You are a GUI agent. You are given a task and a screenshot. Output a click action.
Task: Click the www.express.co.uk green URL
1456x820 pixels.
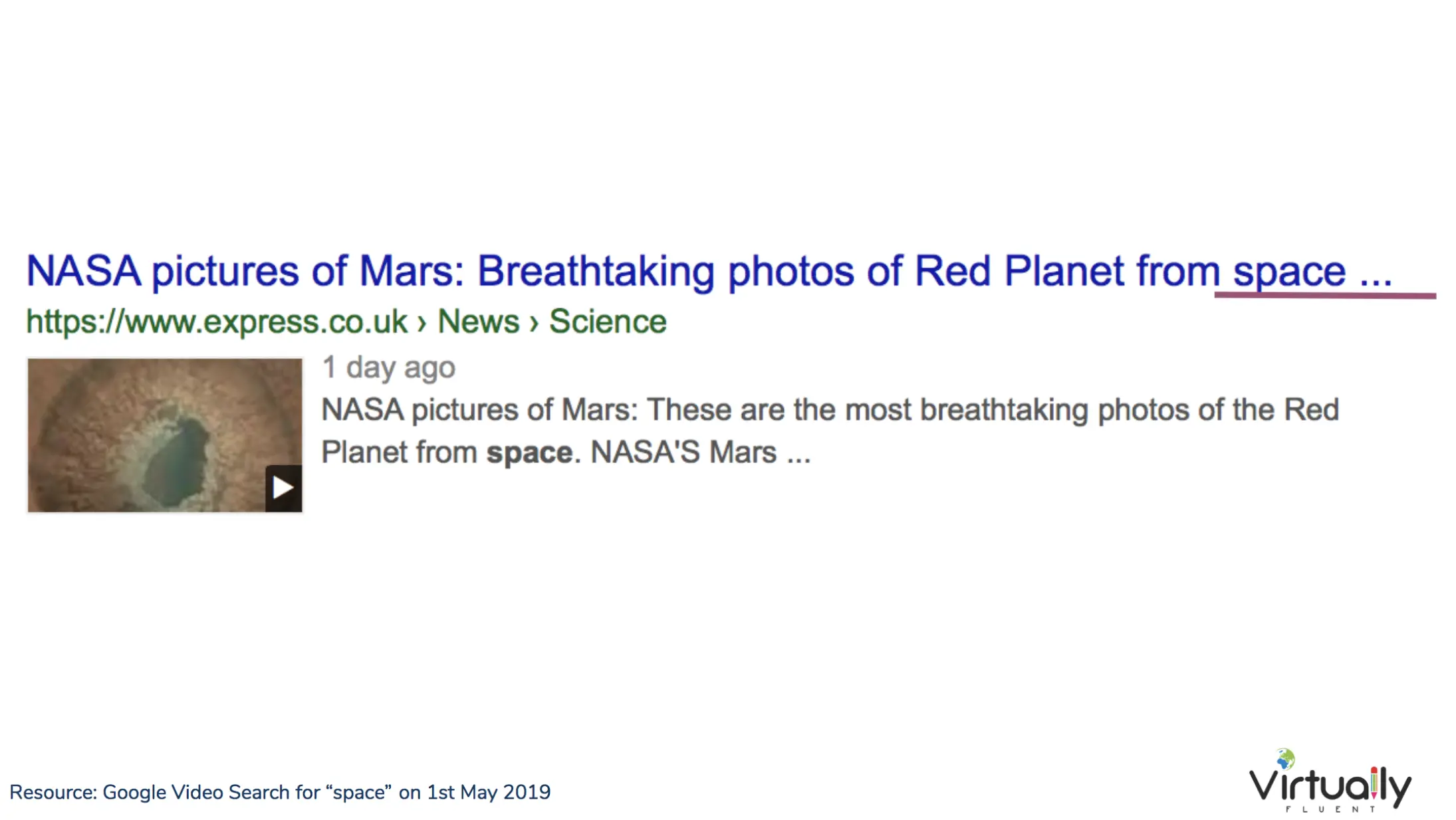coord(217,322)
